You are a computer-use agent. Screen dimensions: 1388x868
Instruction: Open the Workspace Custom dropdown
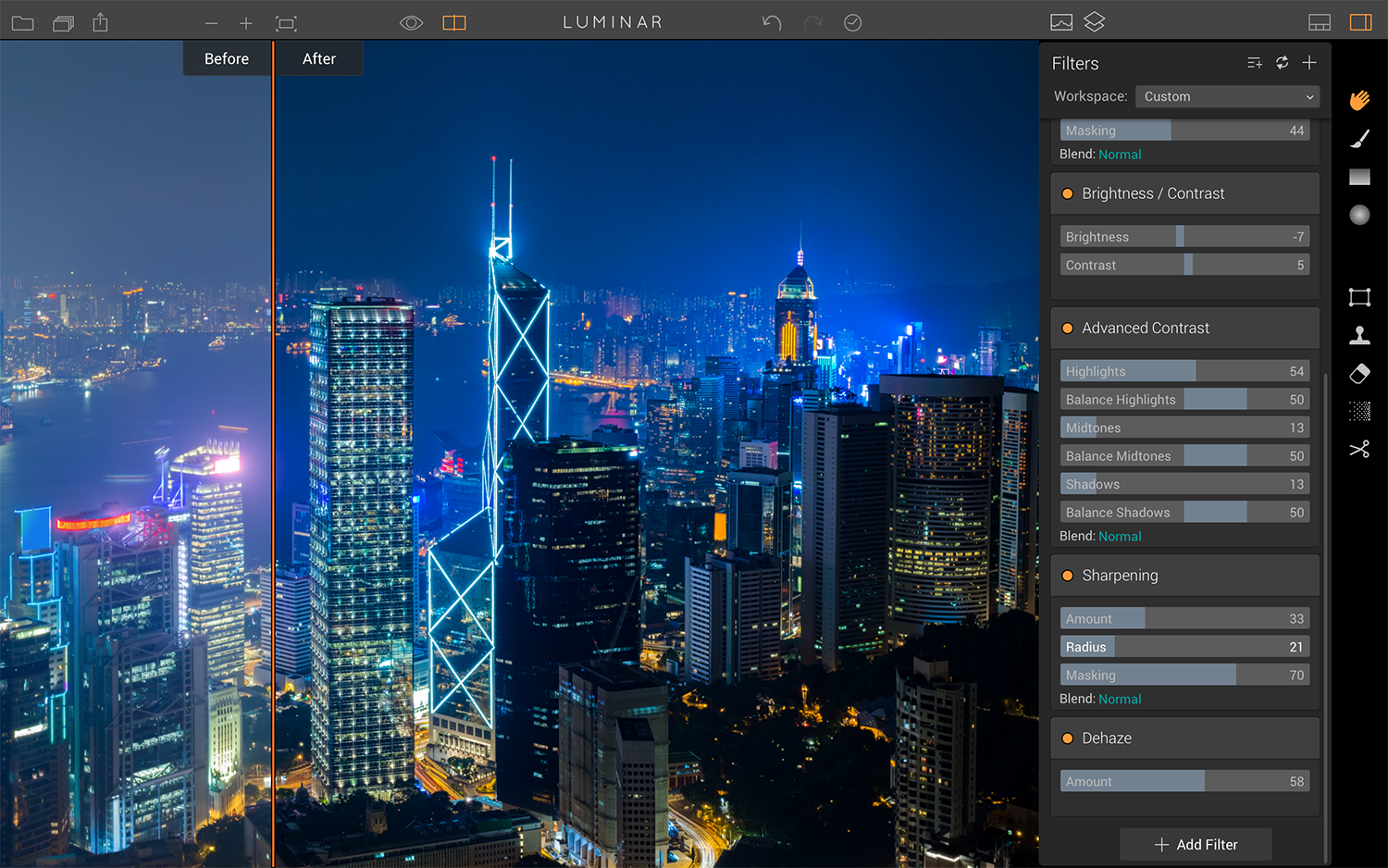pos(1227,96)
